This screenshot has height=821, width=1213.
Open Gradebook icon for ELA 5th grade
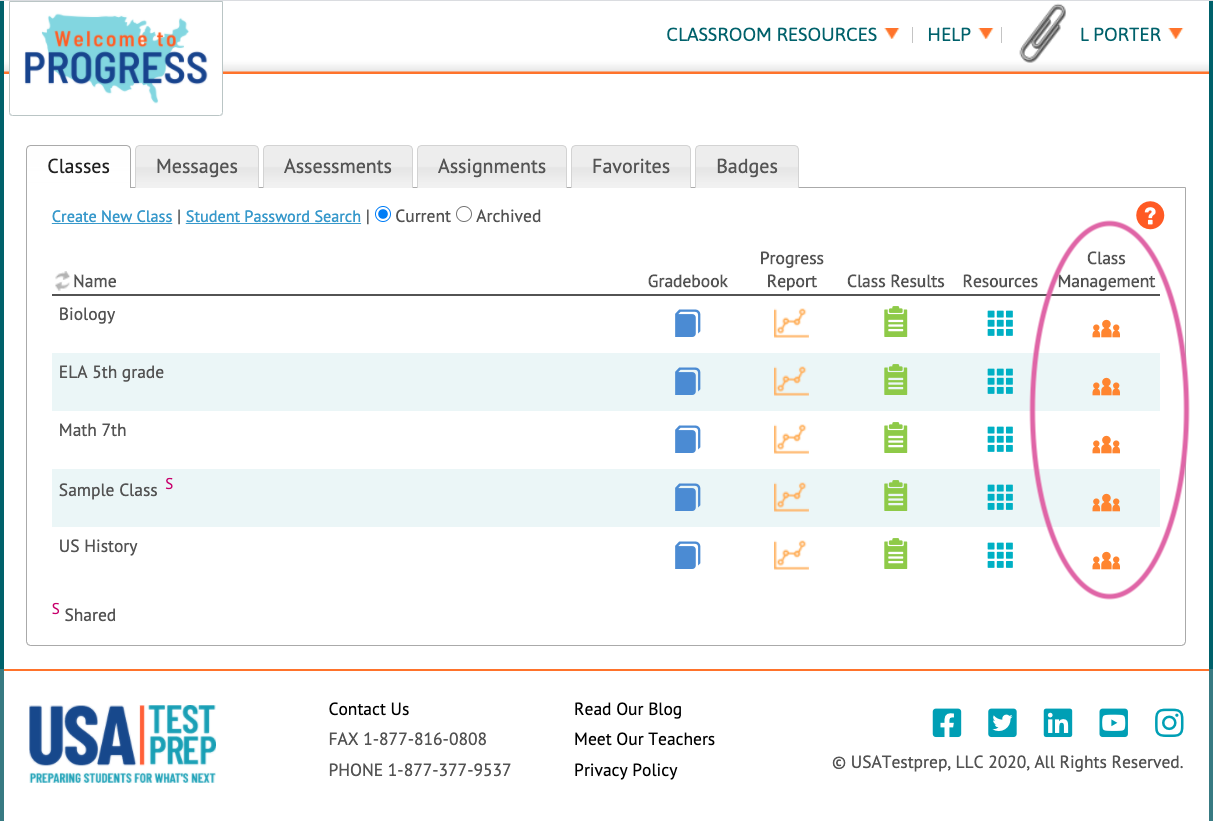(687, 381)
